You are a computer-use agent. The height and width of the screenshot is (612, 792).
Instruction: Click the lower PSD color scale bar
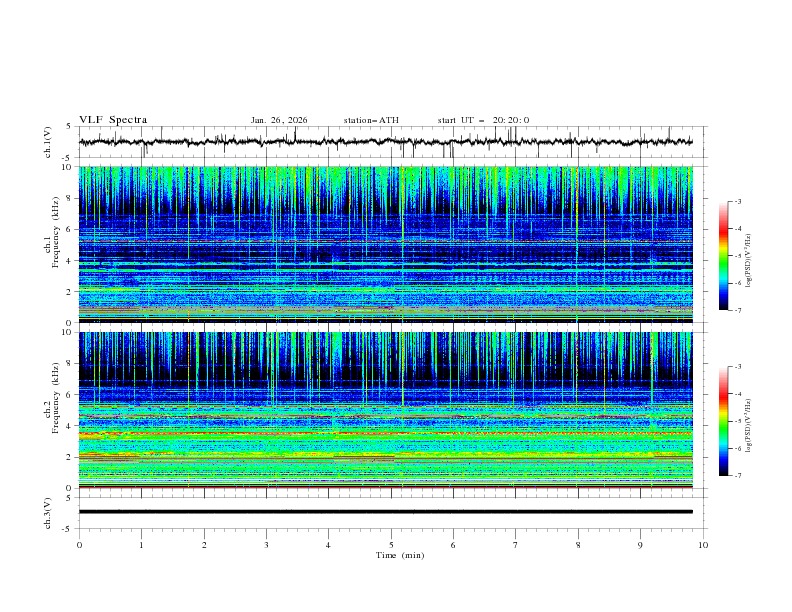click(724, 421)
